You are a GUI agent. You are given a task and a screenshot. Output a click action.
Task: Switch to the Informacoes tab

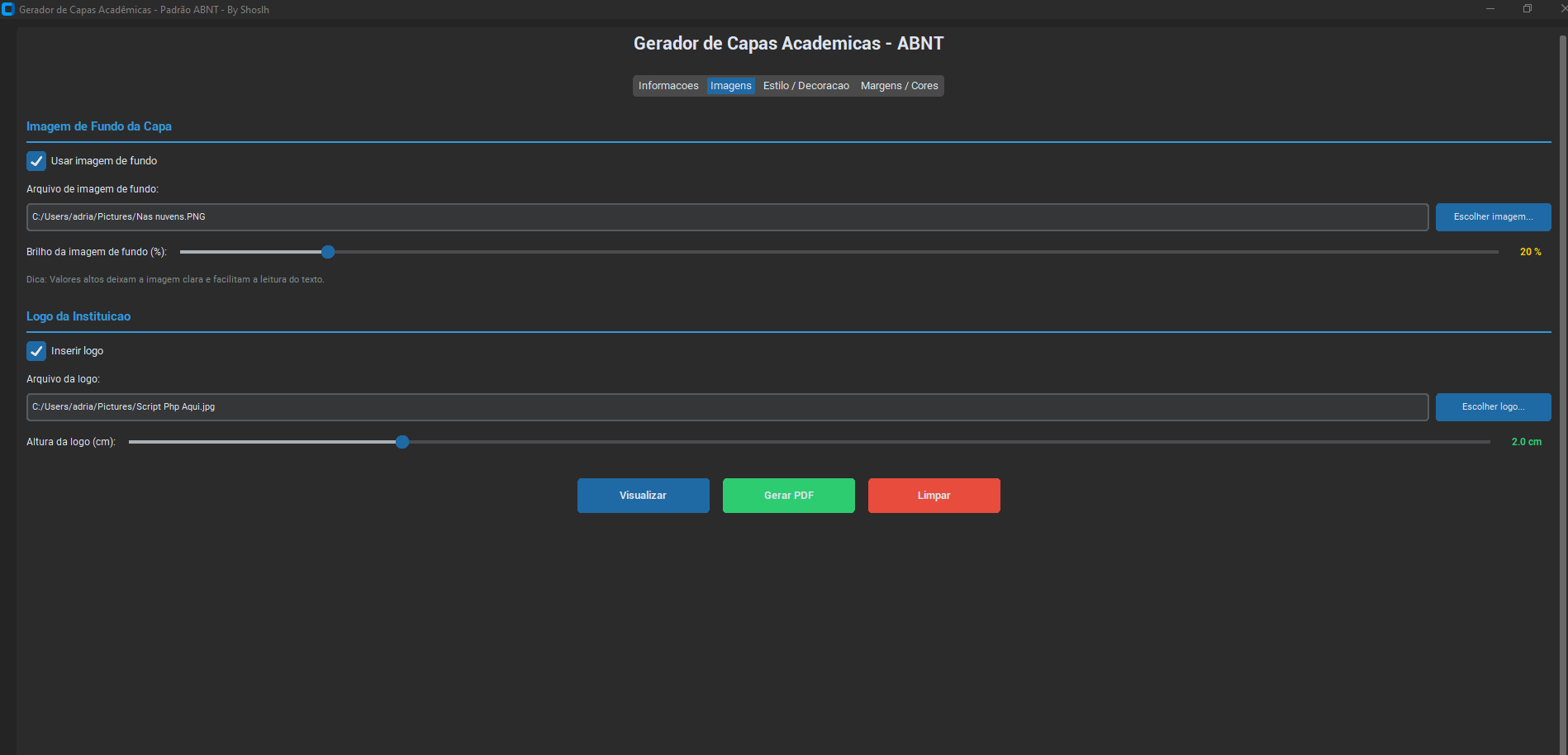668,86
